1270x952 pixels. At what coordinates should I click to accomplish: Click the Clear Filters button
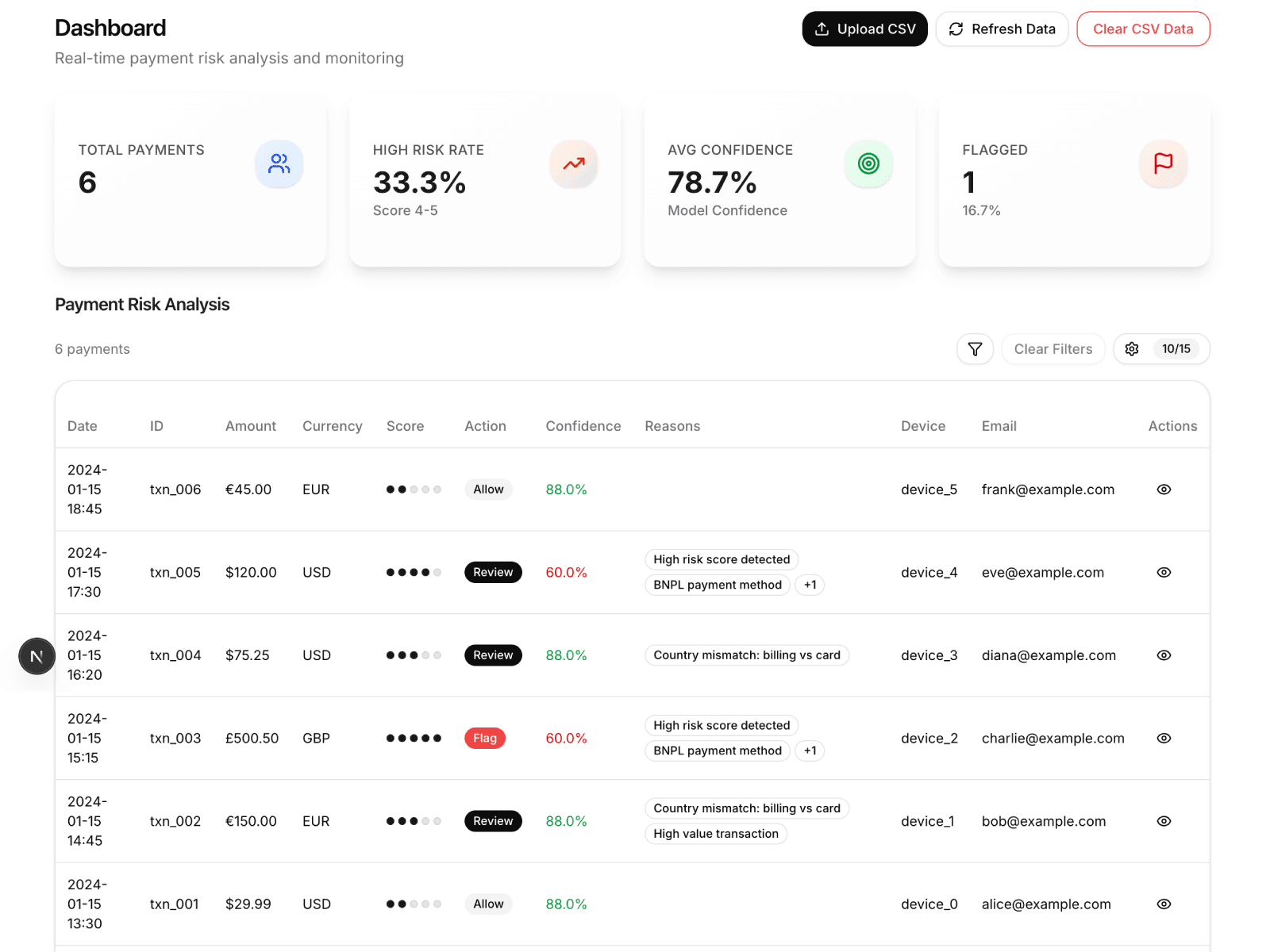tap(1053, 349)
